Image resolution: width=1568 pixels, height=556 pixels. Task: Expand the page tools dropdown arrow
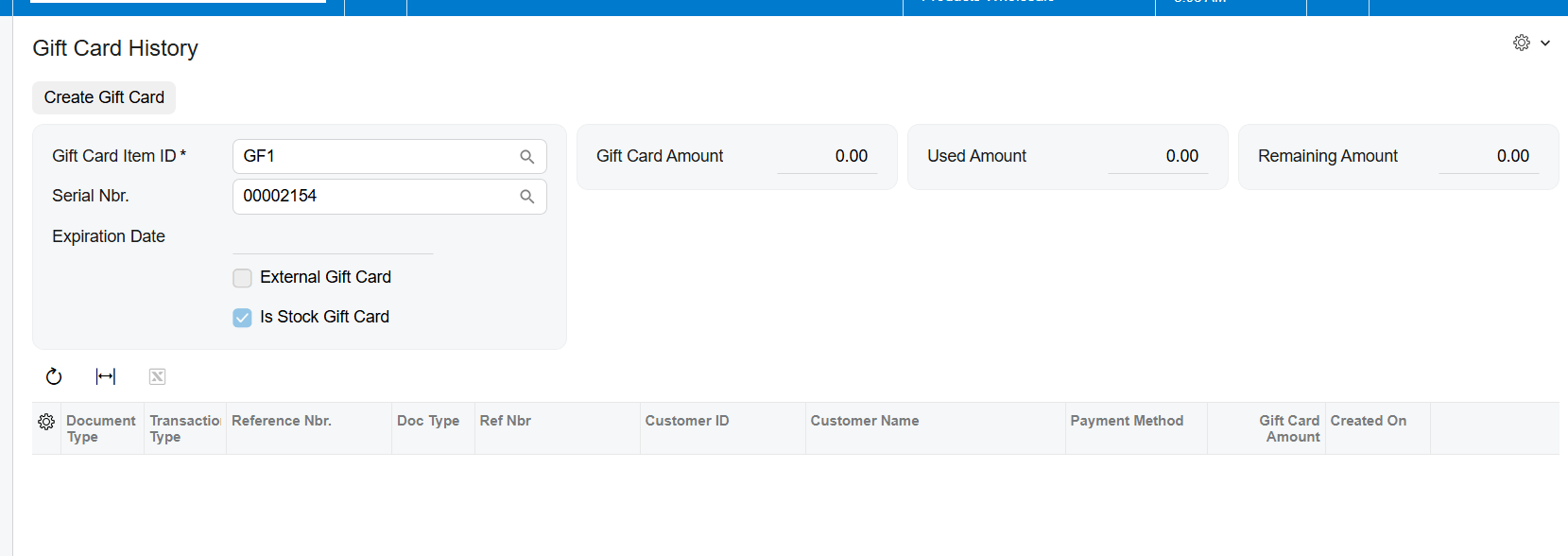[x=1545, y=43]
